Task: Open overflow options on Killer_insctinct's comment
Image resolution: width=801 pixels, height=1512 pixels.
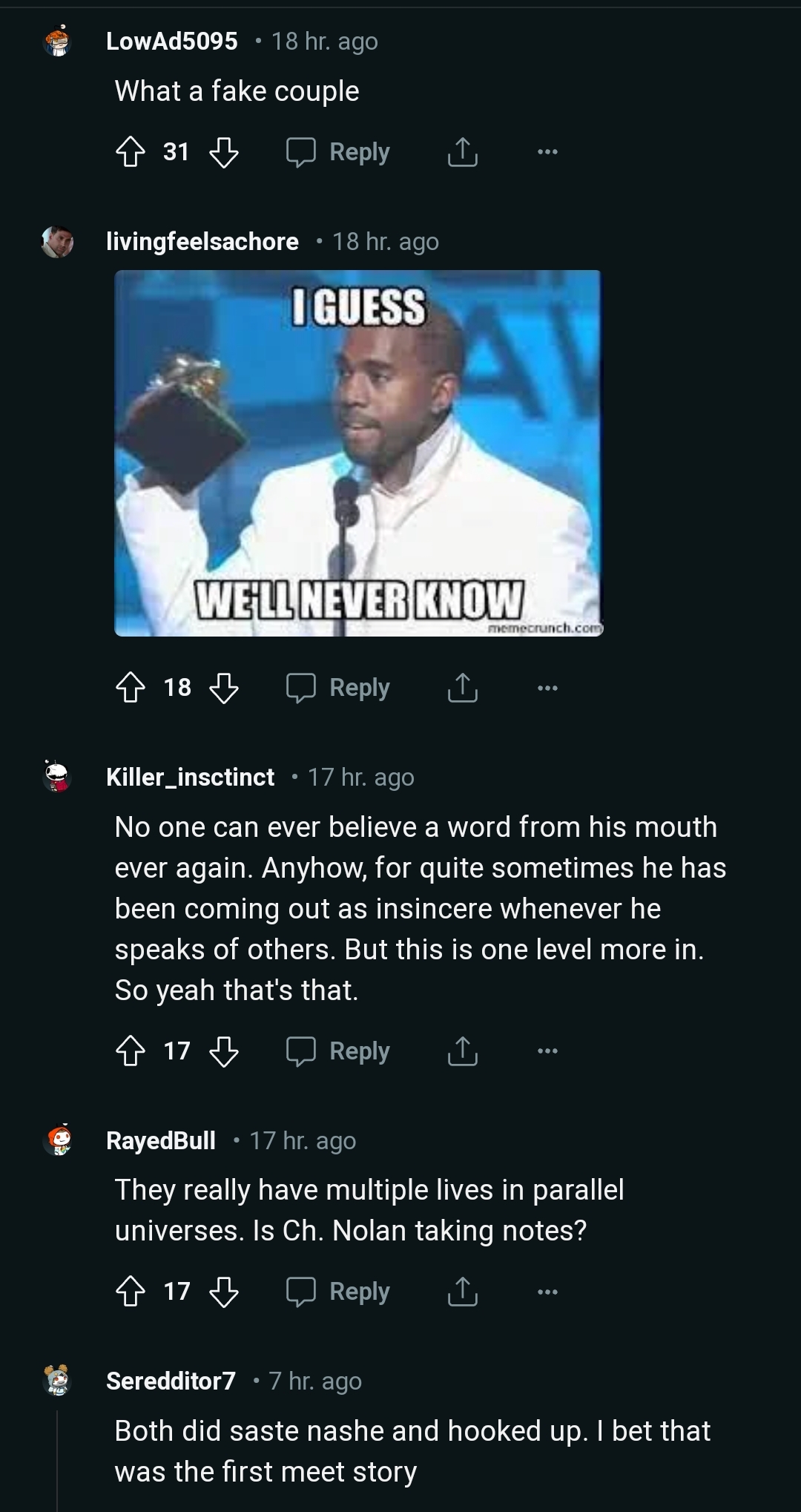Action: [x=546, y=1051]
